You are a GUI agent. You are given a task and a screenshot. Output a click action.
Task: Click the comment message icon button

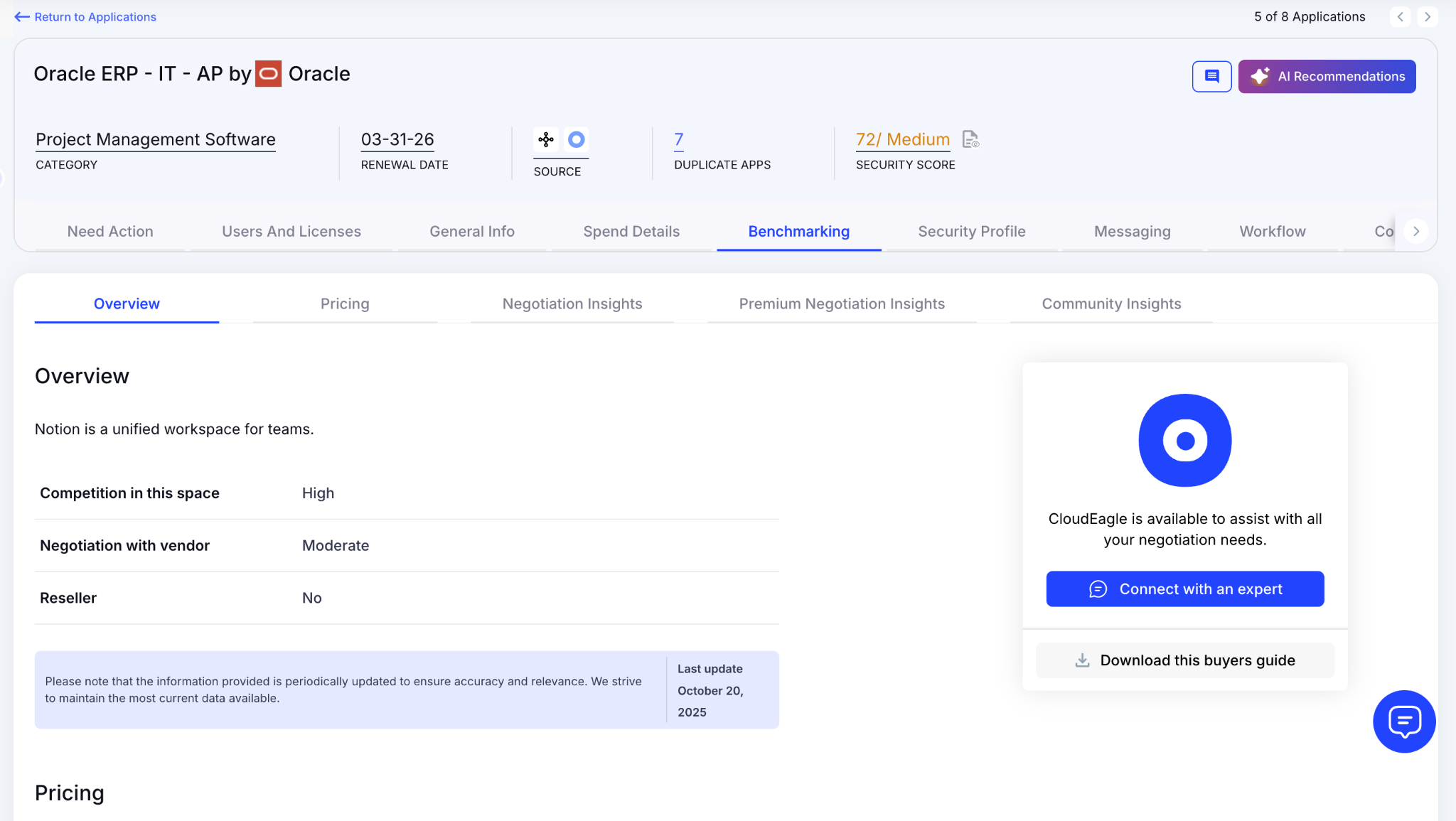click(1211, 76)
